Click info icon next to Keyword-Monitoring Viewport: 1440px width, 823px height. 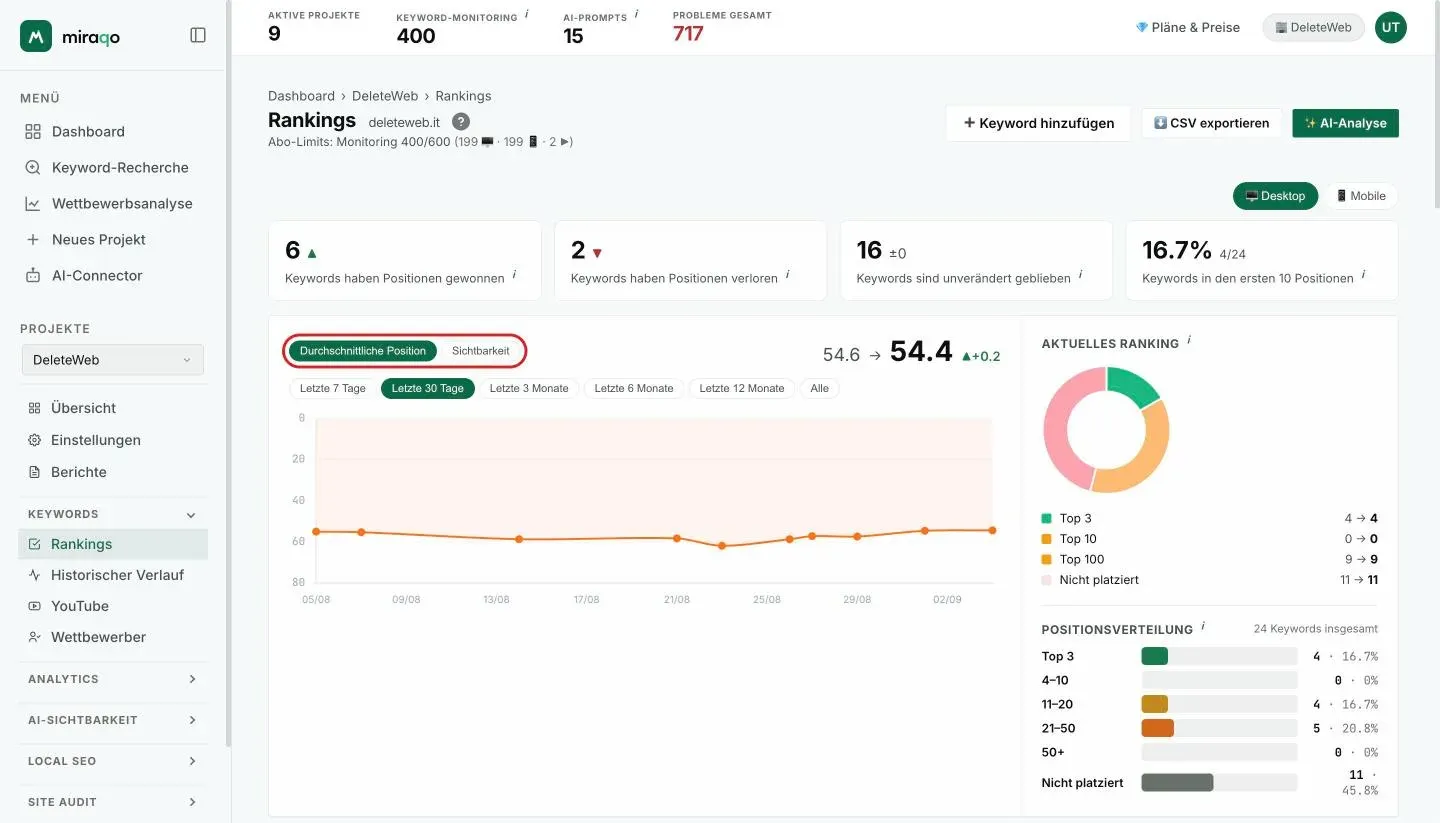pos(527,15)
